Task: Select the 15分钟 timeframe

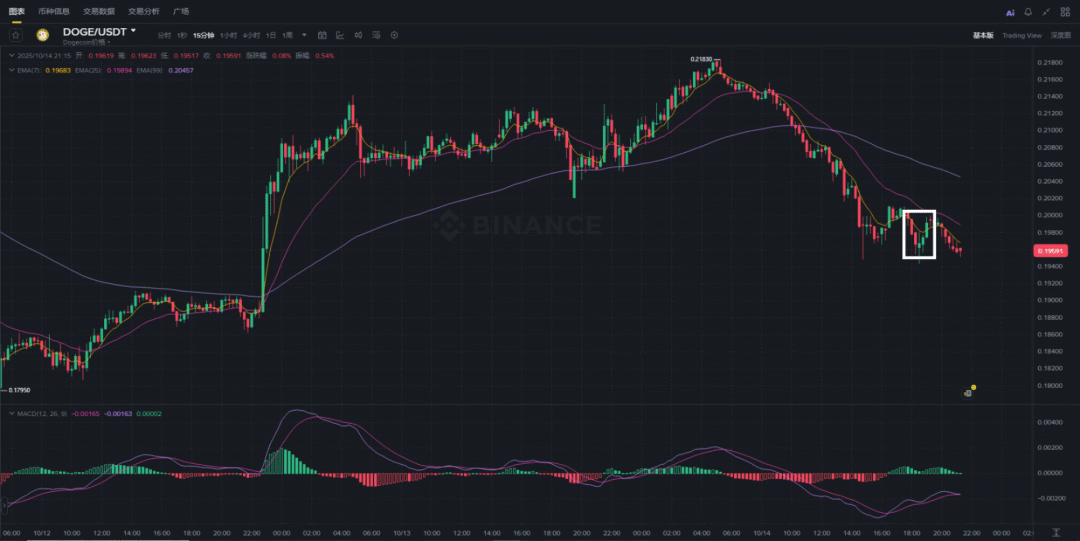Action: pos(205,35)
